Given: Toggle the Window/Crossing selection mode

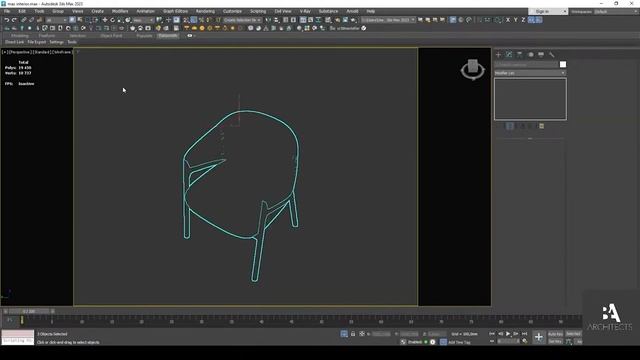Looking at the screenshot, I should coord(96,20).
